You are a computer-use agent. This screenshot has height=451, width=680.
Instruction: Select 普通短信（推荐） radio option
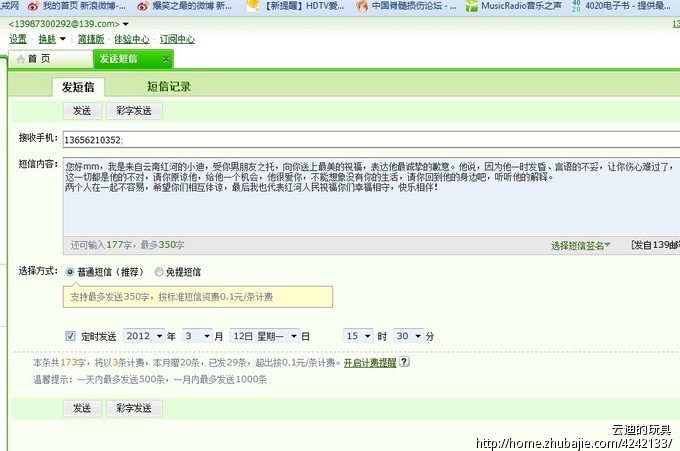pos(70,272)
